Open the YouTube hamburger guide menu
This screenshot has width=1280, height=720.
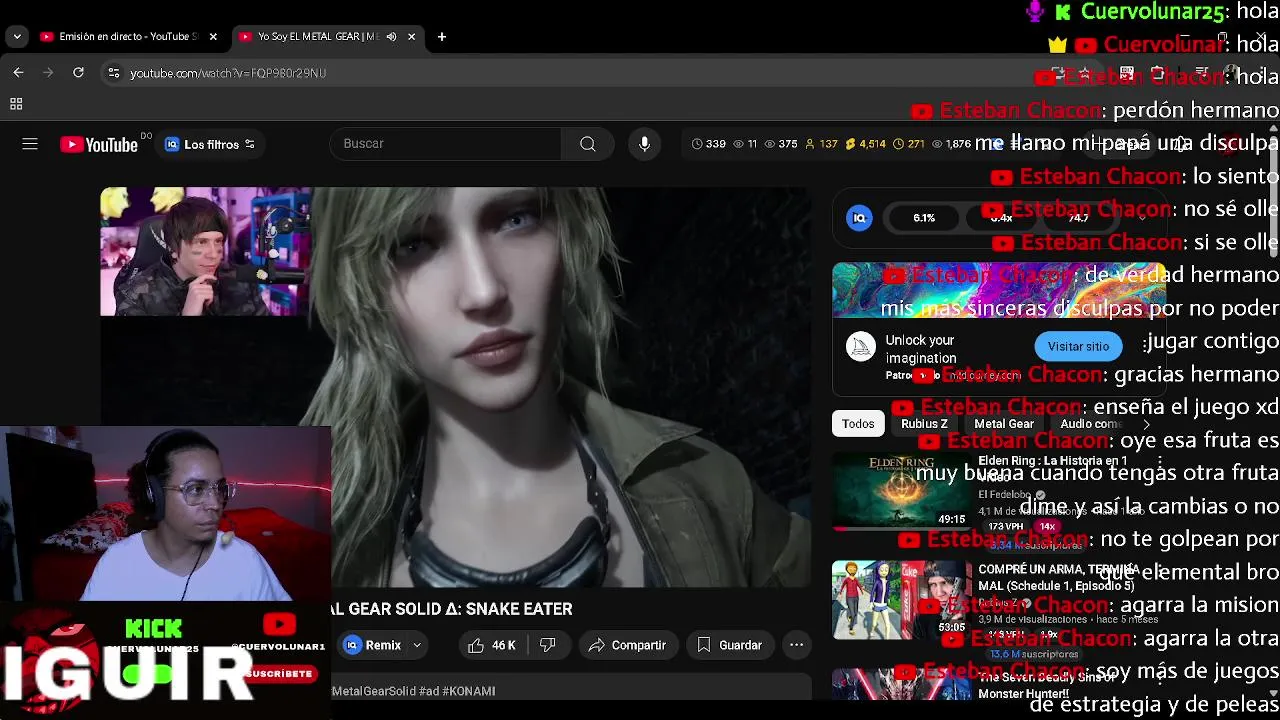click(30, 144)
